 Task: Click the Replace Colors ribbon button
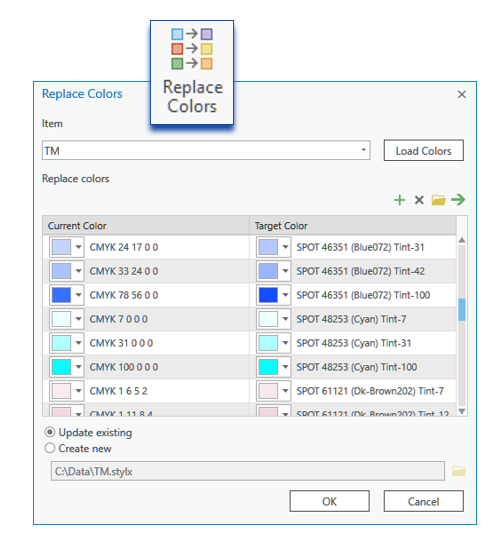[x=192, y=72]
